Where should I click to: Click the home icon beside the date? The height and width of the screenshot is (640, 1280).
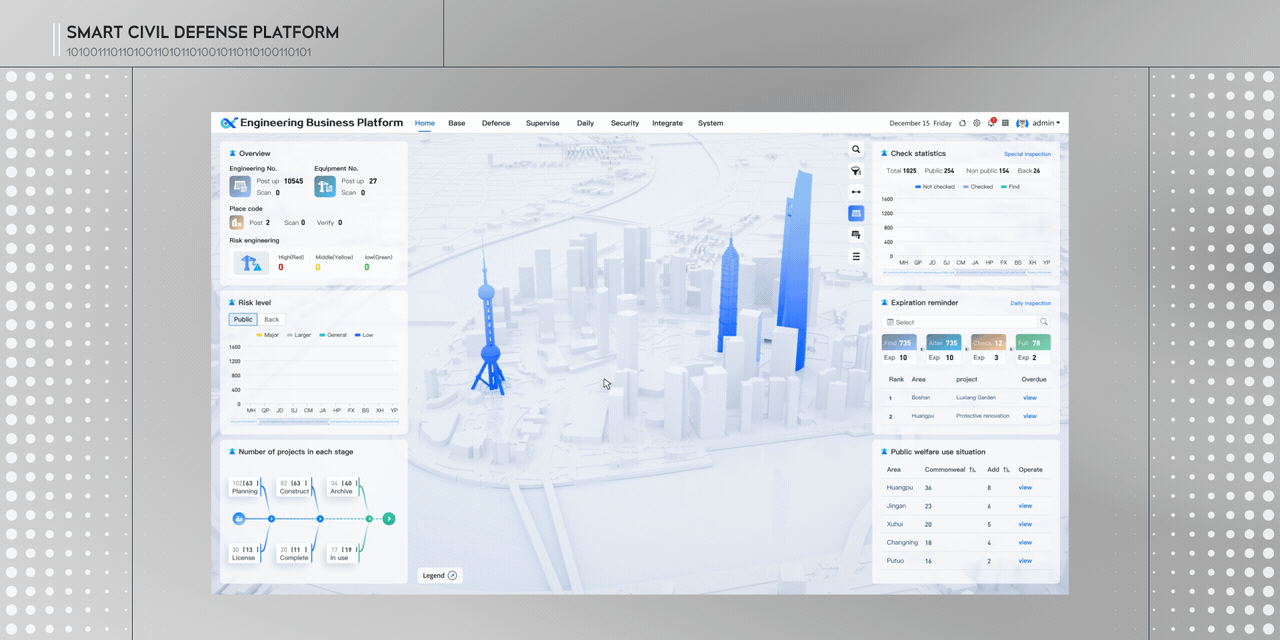click(x=962, y=123)
